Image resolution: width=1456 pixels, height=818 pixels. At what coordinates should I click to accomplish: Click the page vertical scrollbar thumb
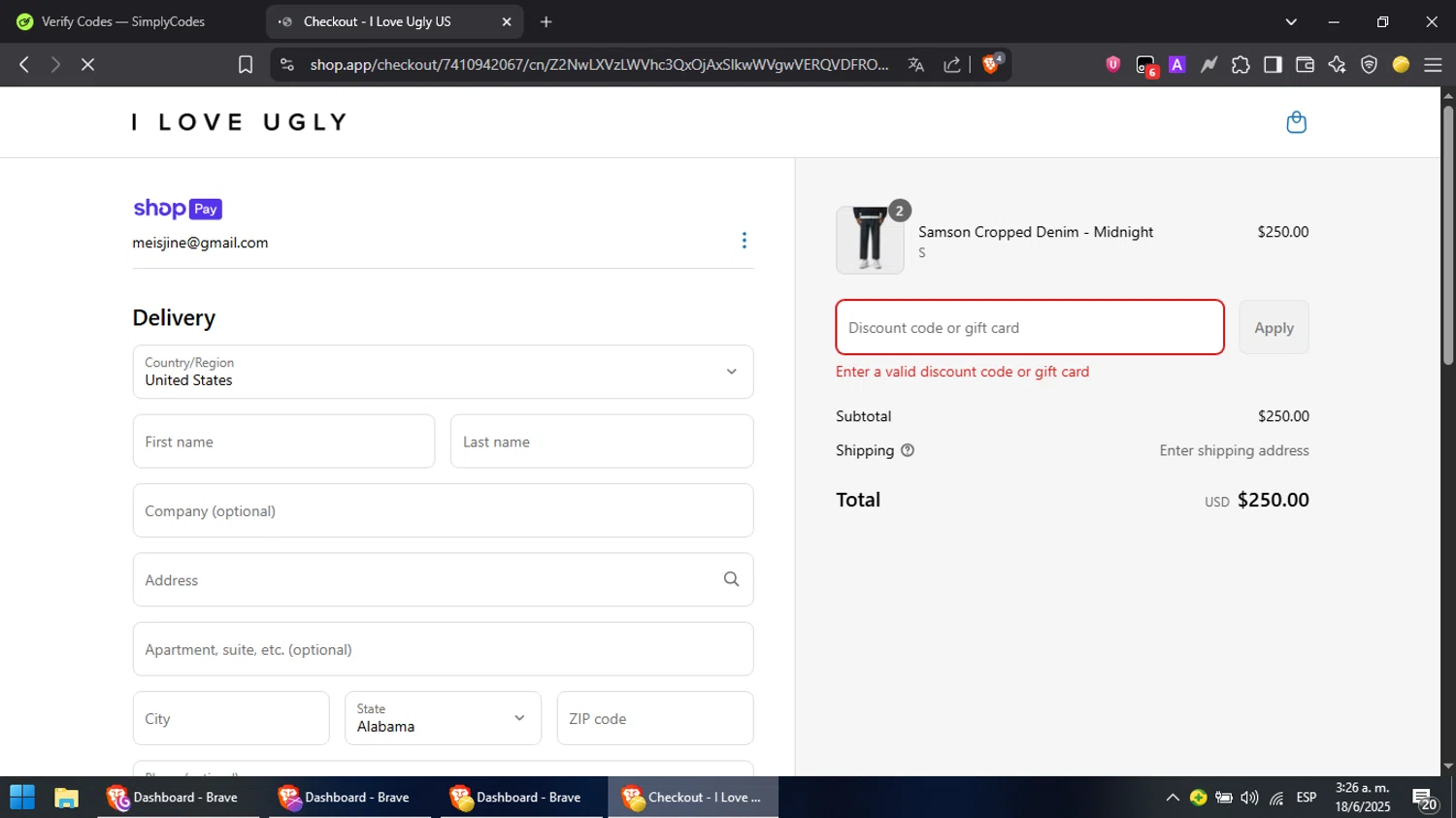coord(1448,236)
